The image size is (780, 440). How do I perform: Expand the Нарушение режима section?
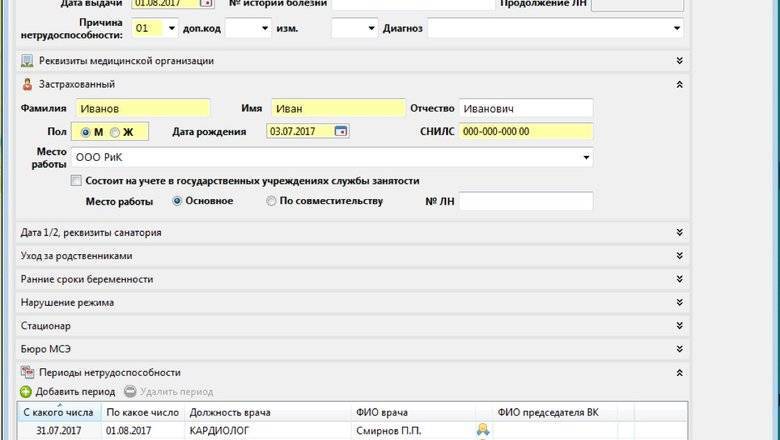coord(680,302)
